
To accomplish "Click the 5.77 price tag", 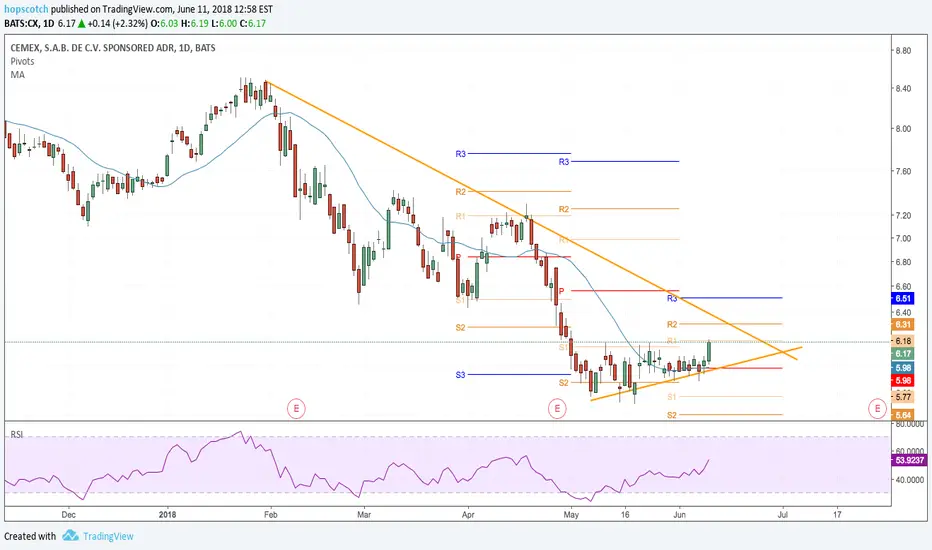I will [903, 397].
